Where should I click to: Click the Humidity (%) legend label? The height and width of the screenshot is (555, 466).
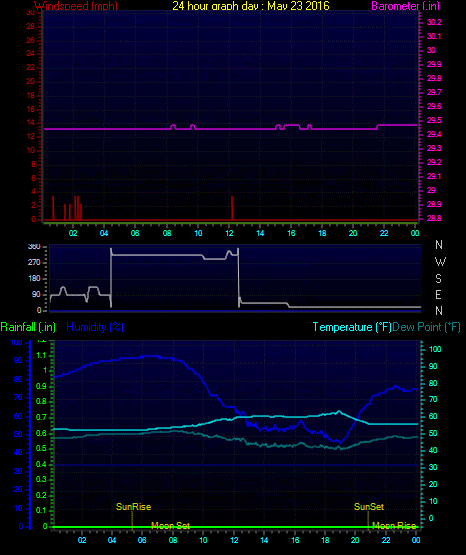point(95,327)
